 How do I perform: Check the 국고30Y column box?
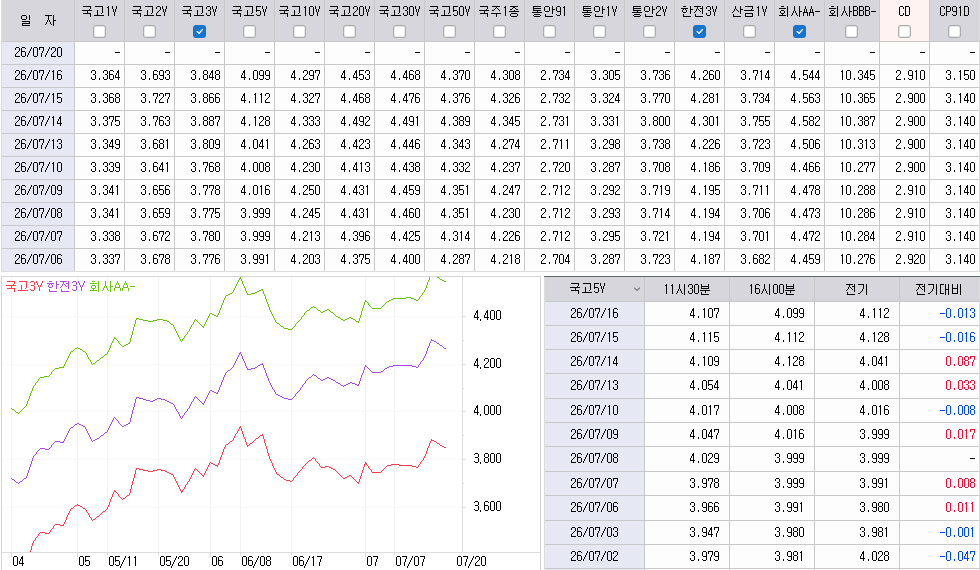(x=399, y=31)
